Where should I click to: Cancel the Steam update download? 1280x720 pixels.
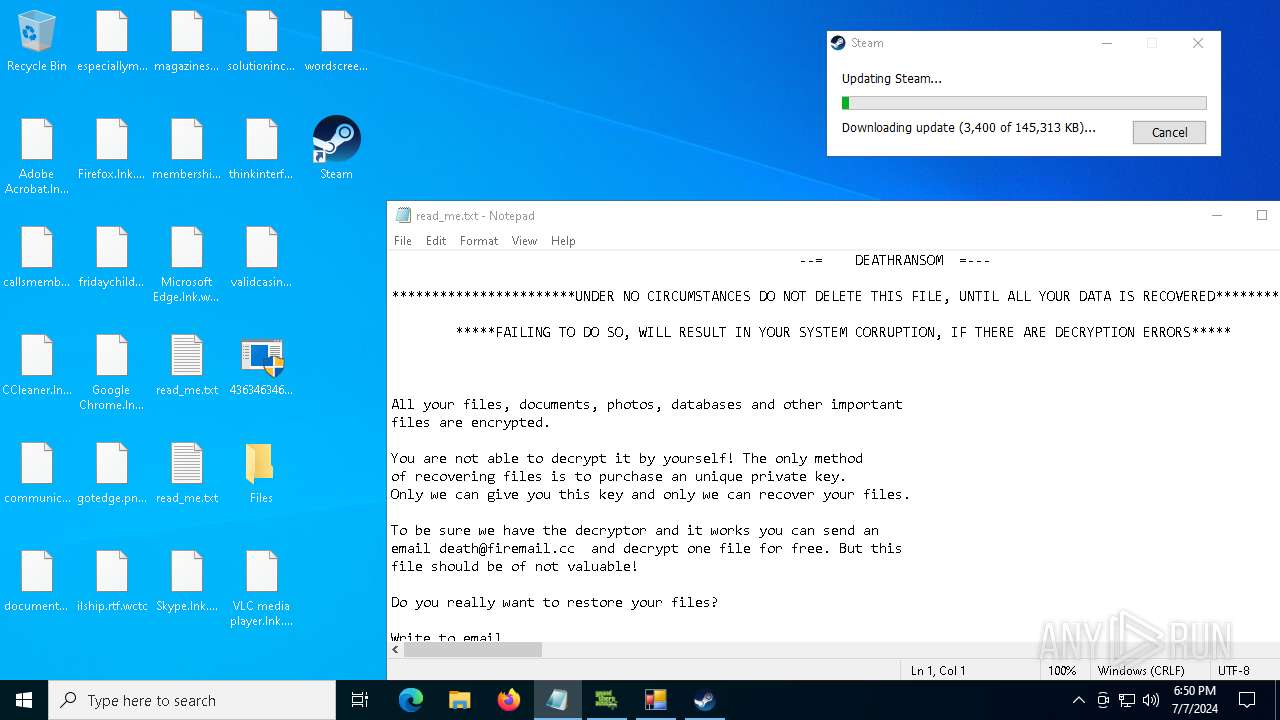pos(1169,132)
